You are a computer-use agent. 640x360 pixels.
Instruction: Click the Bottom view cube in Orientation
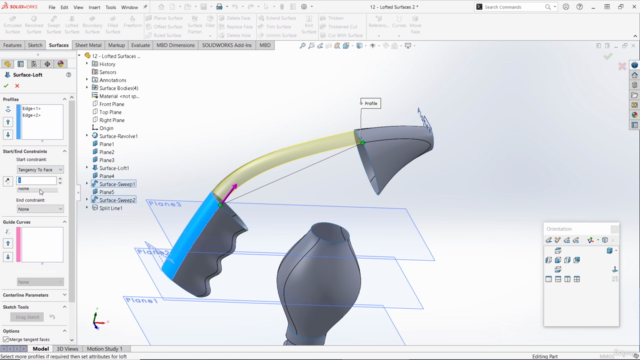[x=558, y=269]
